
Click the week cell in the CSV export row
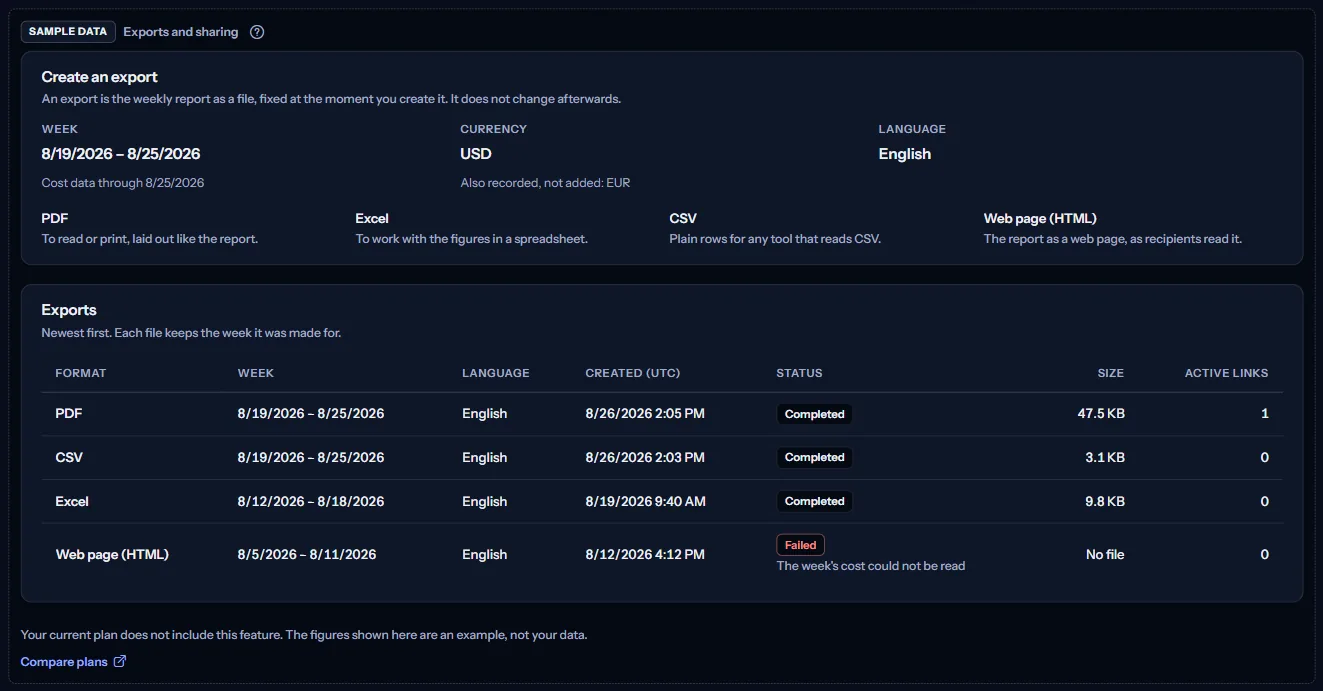311,458
